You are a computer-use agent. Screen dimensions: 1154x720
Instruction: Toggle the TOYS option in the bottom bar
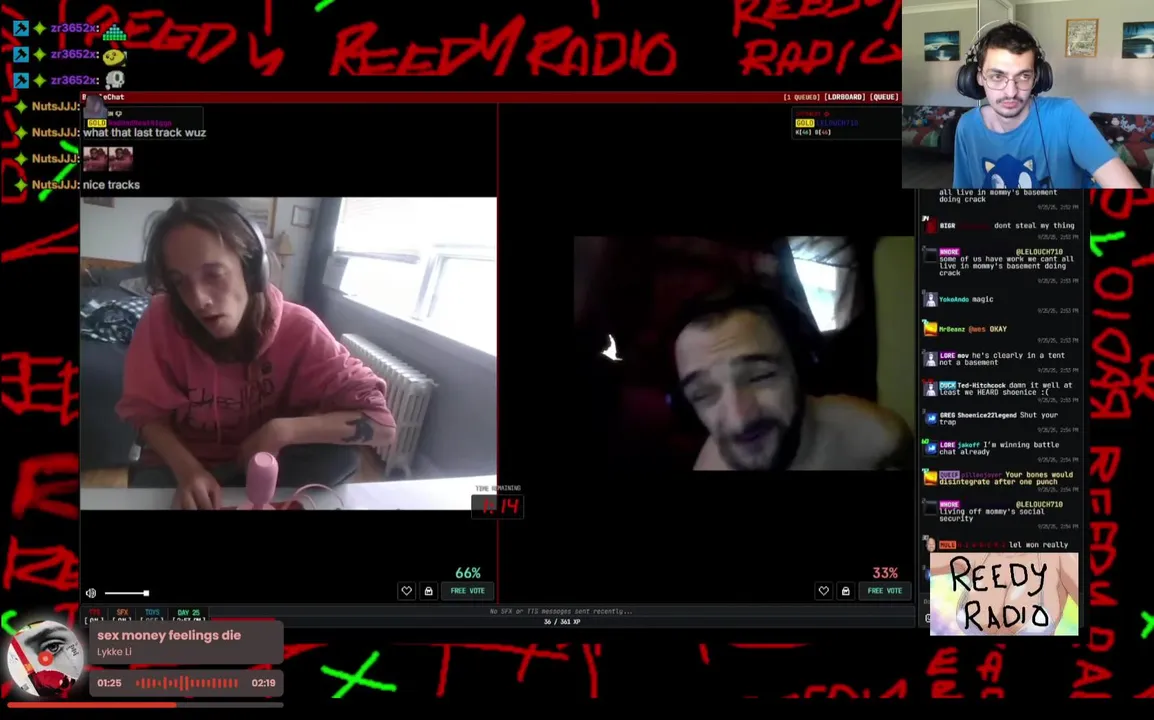click(152, 615)
